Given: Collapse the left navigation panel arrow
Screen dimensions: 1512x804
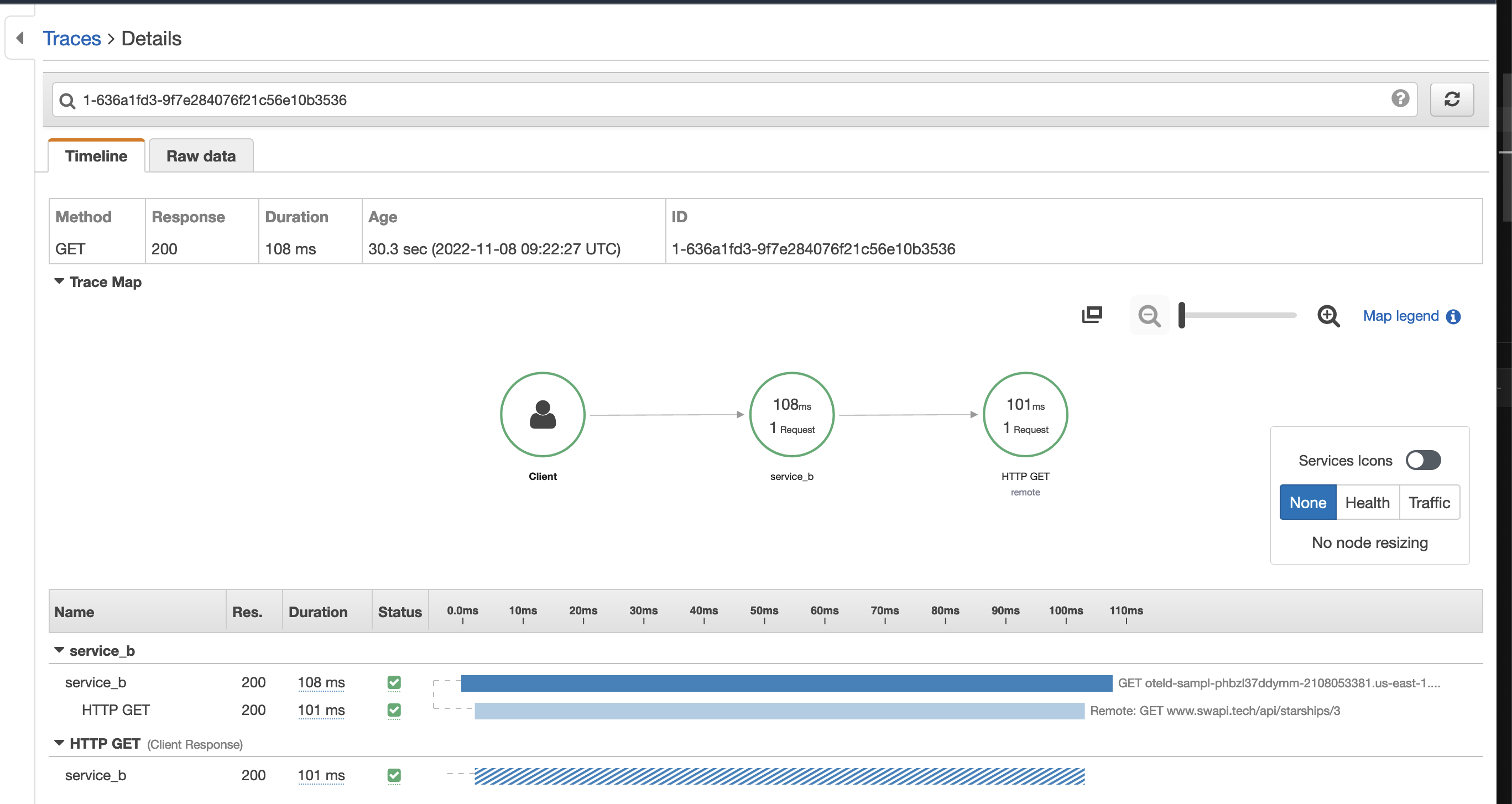Looking at the screenshot, I should pyautogui.click(x=20, y=38).
